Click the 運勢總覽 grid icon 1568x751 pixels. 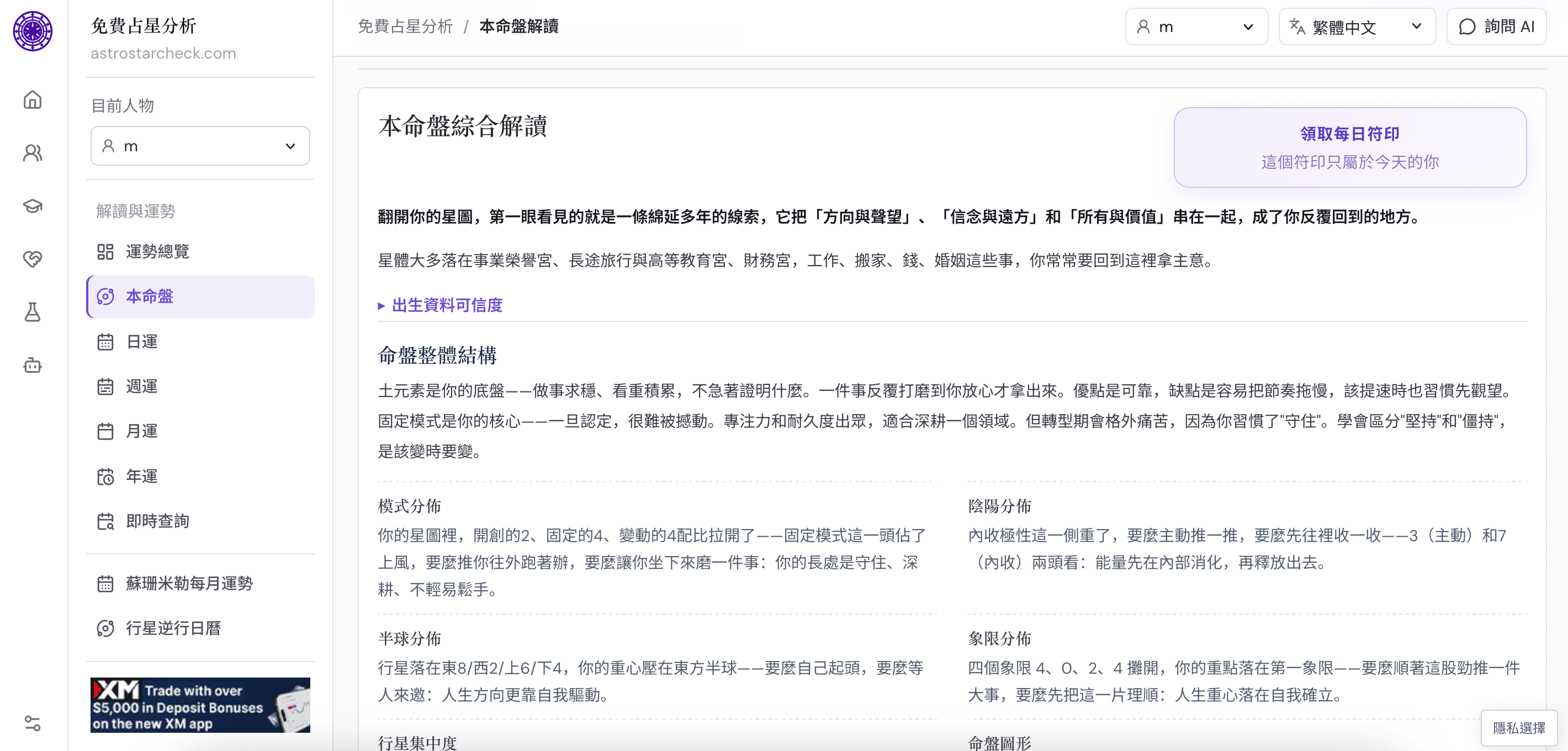[x=105, y=252]
